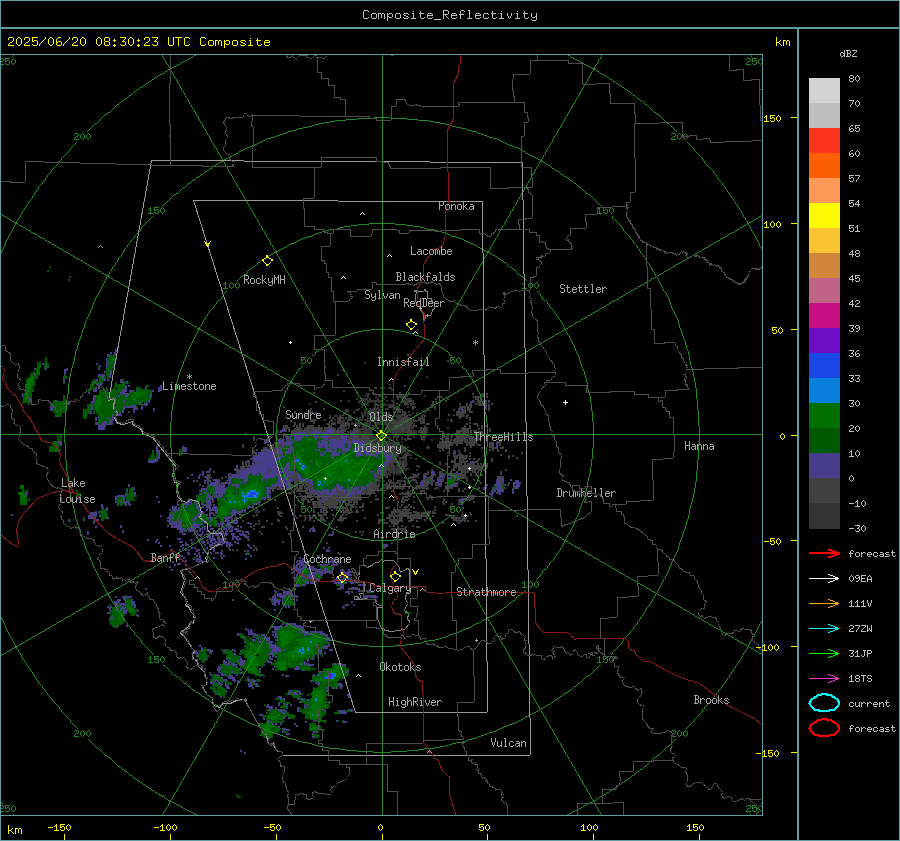The height and width of the screenshot is (841, 900).
Task: Click the Okotoks city label
Action: [400, 667]
